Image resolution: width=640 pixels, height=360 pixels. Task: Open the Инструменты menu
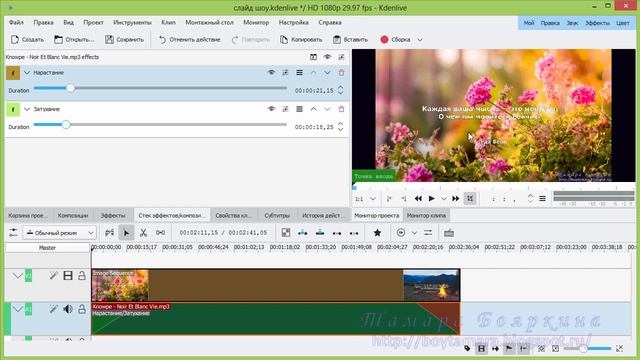pyautogui.click(x=132, y=22)
